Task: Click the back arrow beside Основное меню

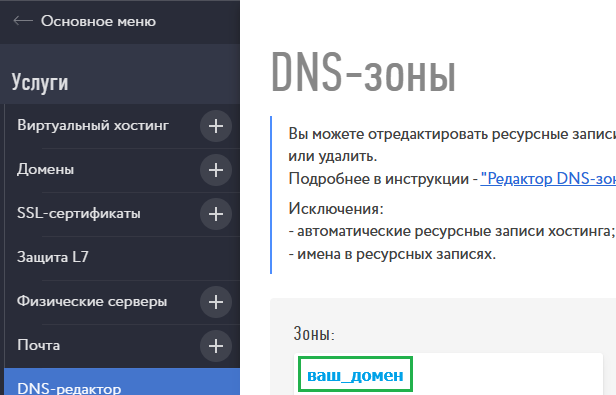Action: coord(23,21)
